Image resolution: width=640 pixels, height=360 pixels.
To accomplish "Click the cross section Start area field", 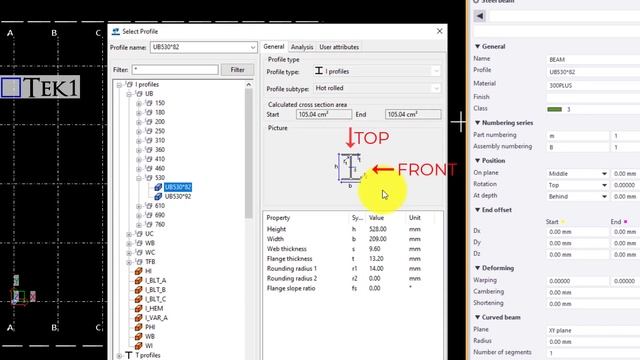I will click(x=324, y=115).
